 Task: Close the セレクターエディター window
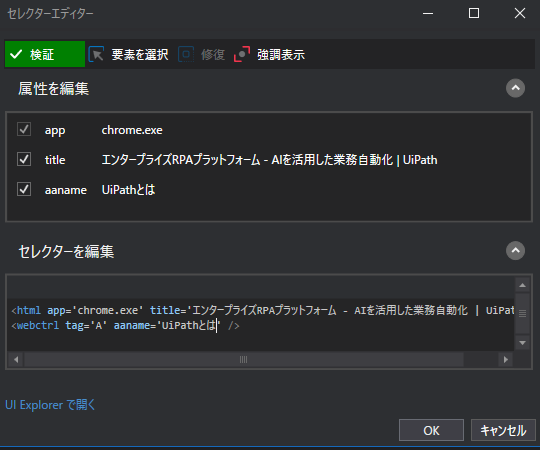(x=520, y=13)
